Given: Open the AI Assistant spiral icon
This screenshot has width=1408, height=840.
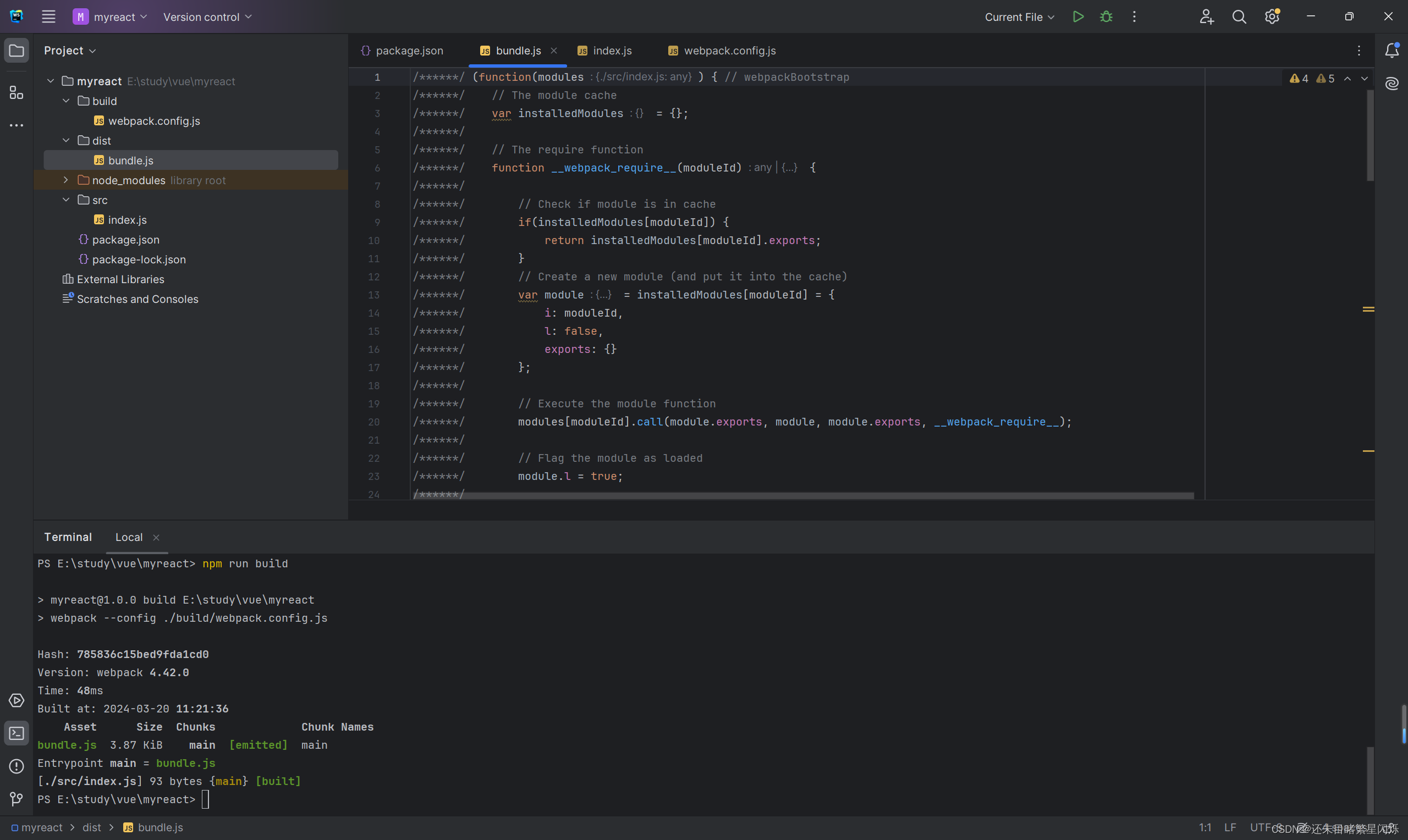Looking at the screenshot, I should [x=1391, y=84].
